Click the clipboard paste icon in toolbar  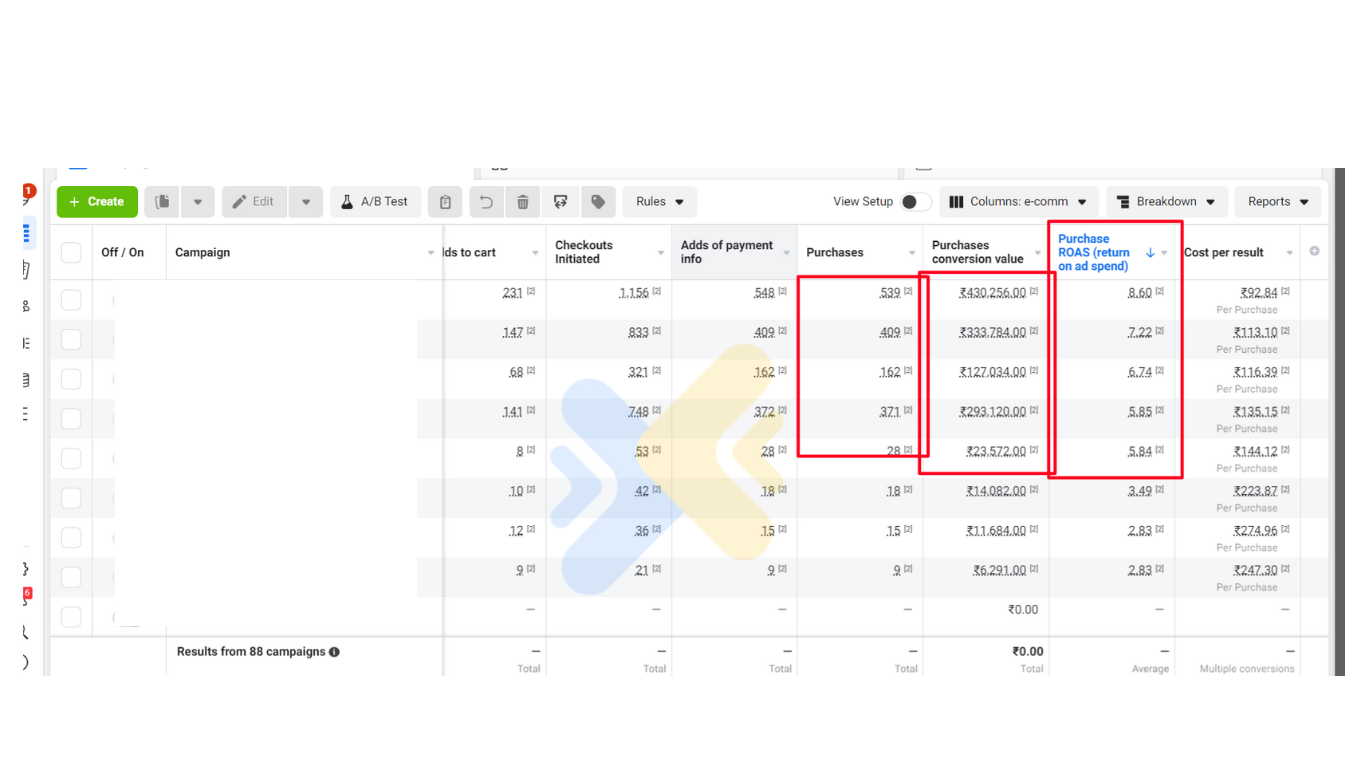(x=445, y=202)
